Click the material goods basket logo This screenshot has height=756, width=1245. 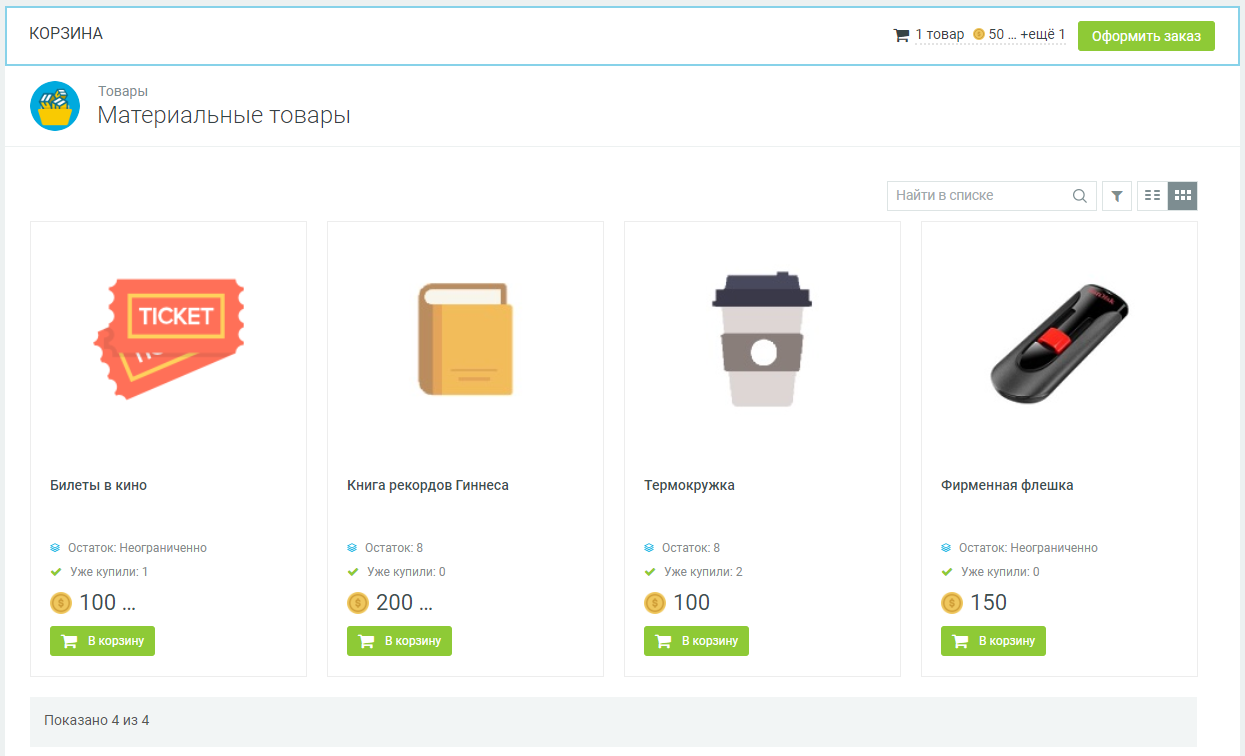[x=55, y=106]
